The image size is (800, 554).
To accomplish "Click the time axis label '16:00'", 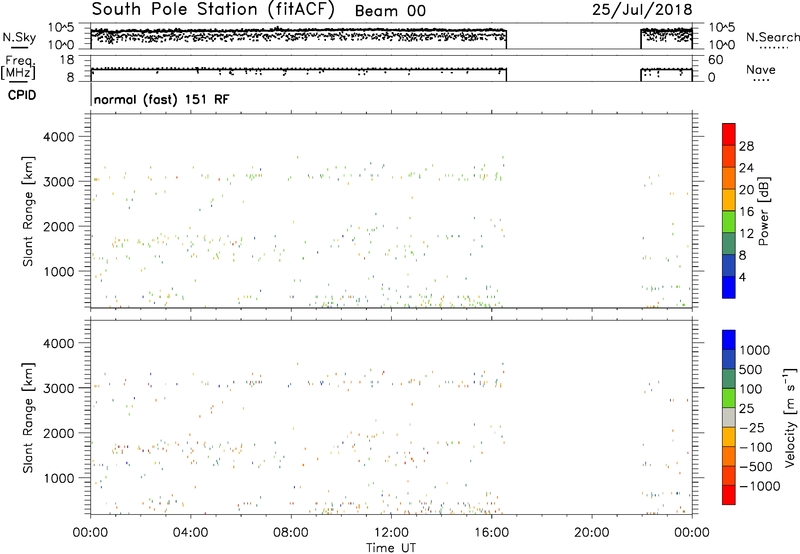I will coord(491,533).
